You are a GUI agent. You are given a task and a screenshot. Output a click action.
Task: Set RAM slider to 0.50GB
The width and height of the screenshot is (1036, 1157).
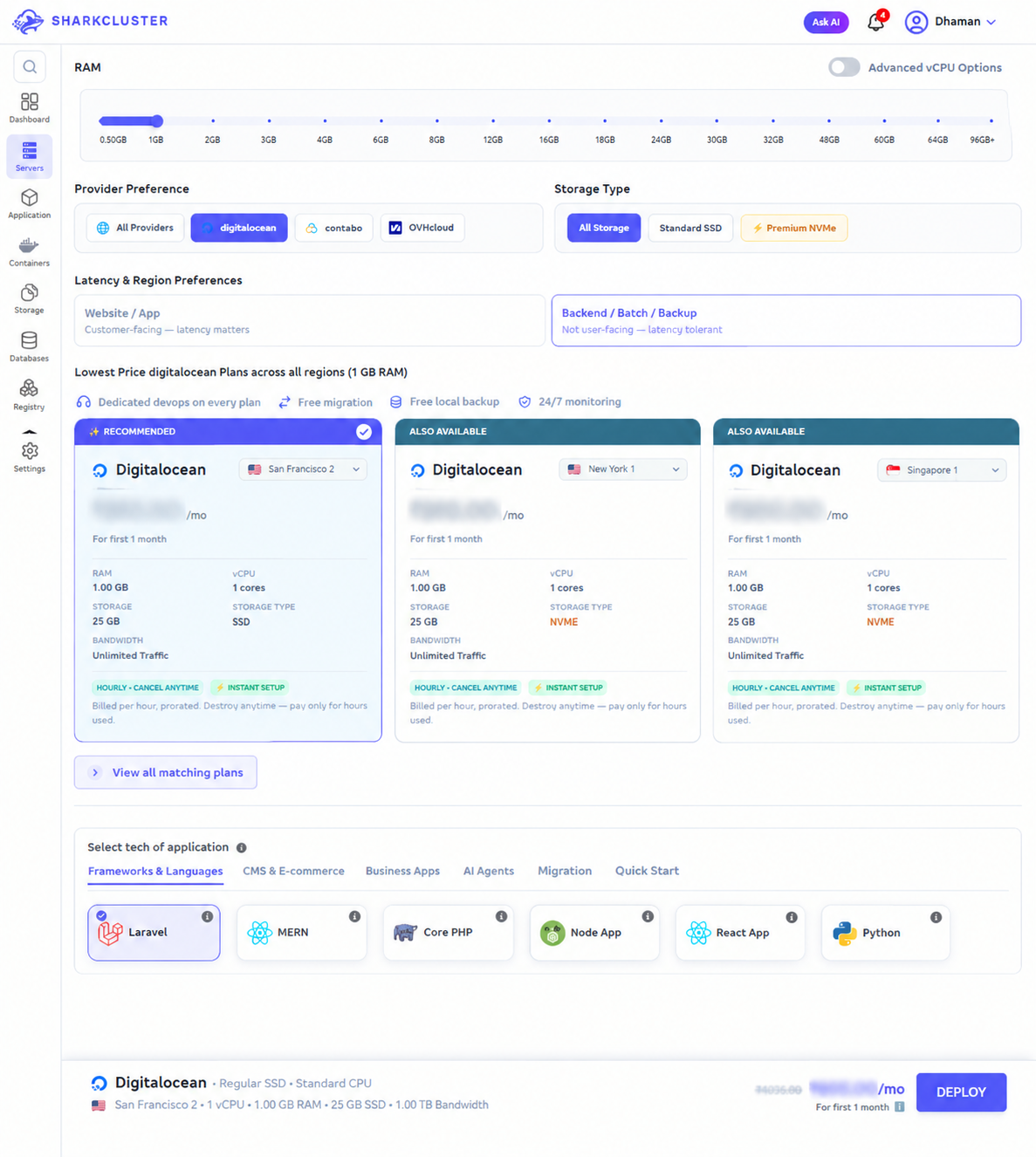104,121
